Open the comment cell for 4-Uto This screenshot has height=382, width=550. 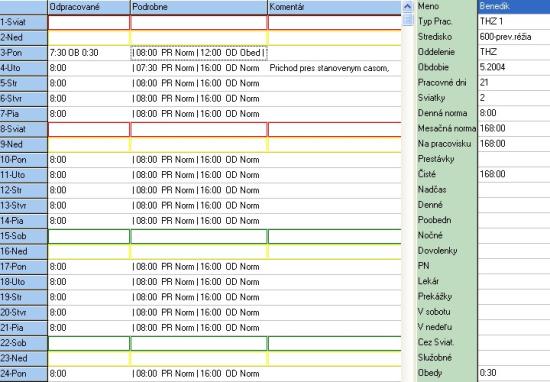pos(334,68)
